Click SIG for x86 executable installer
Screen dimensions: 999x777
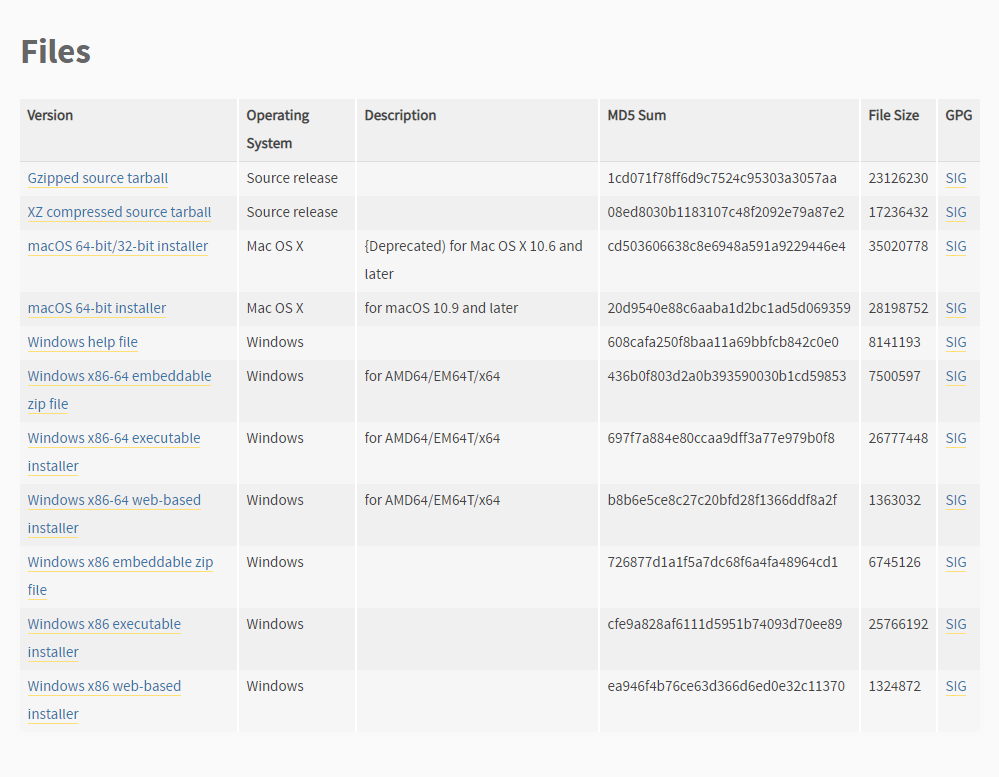click(x=956, y=624)
